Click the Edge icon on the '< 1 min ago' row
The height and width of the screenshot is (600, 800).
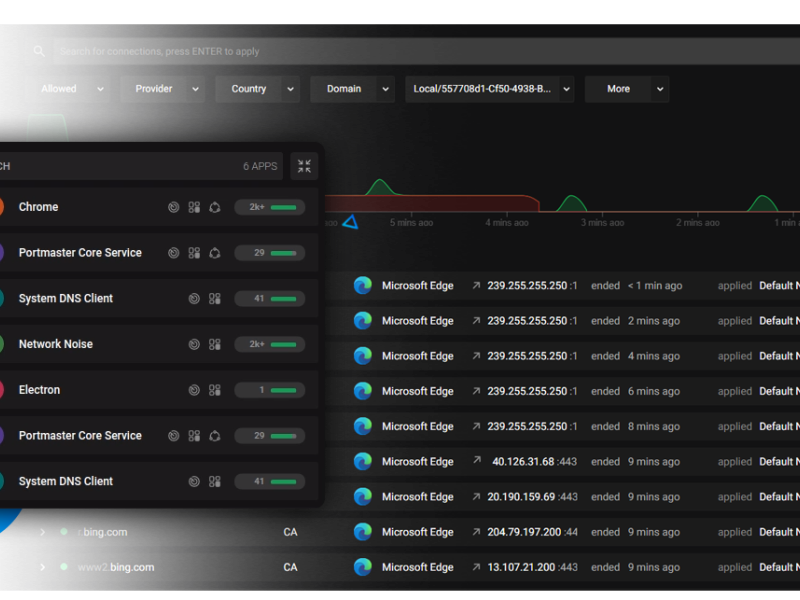click(363, 285)
